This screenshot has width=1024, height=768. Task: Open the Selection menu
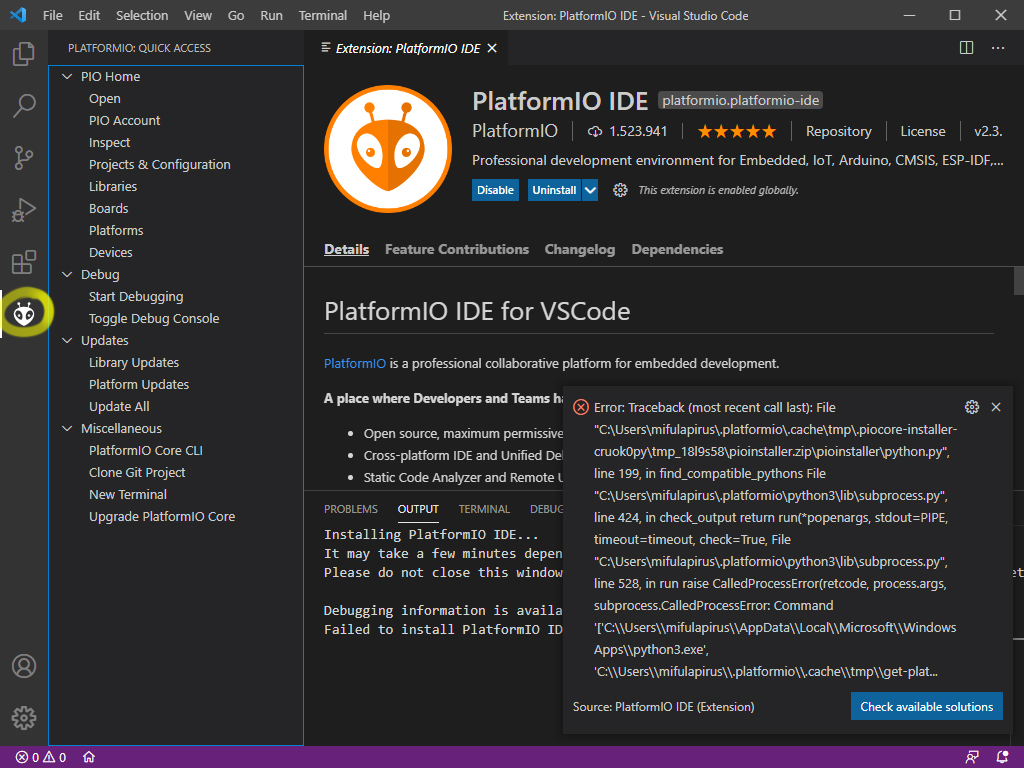(x=142, y=15)
